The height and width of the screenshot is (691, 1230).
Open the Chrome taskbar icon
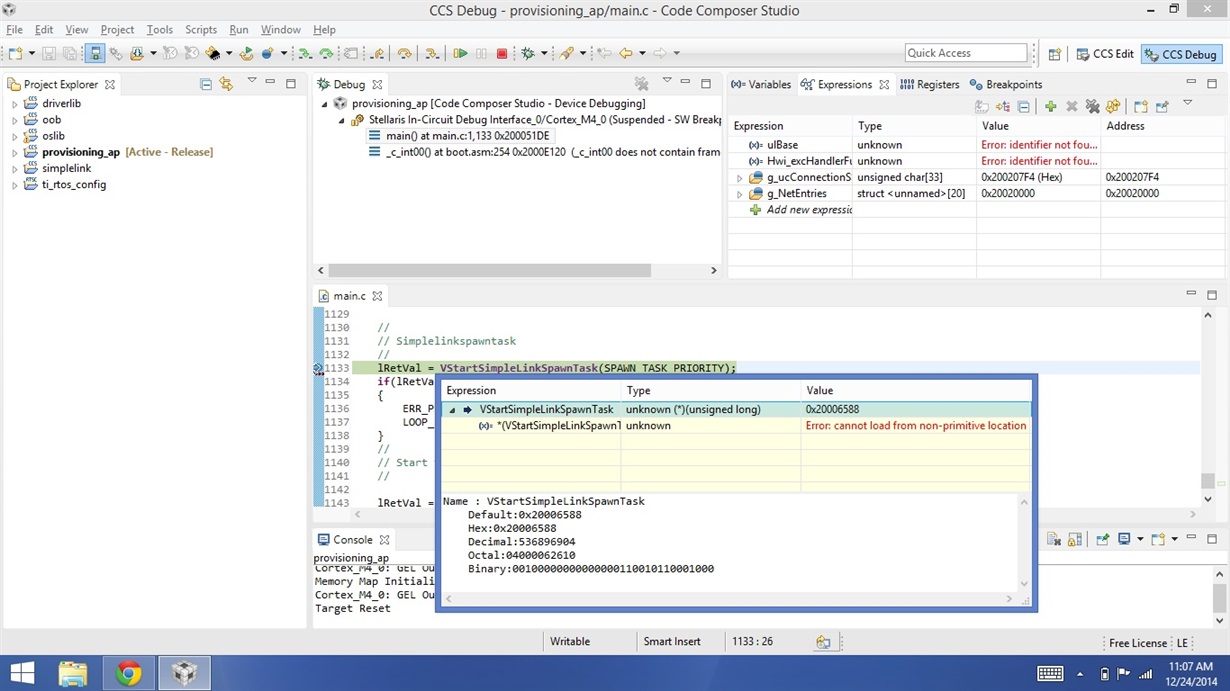[x=128, y=673]
